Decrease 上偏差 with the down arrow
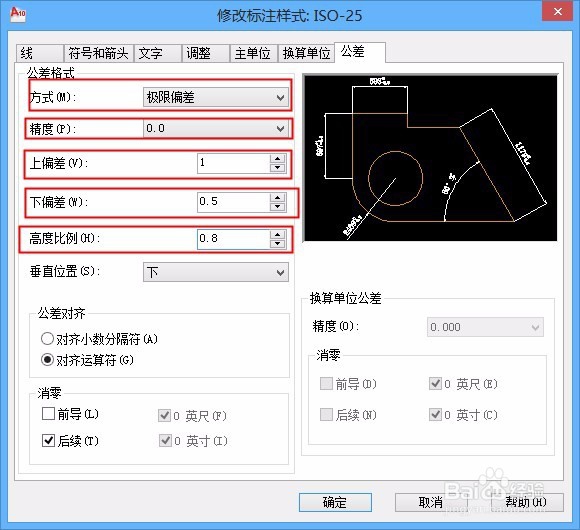The height and width of the screenshot is (530, 580). click(x=277, y=168)
